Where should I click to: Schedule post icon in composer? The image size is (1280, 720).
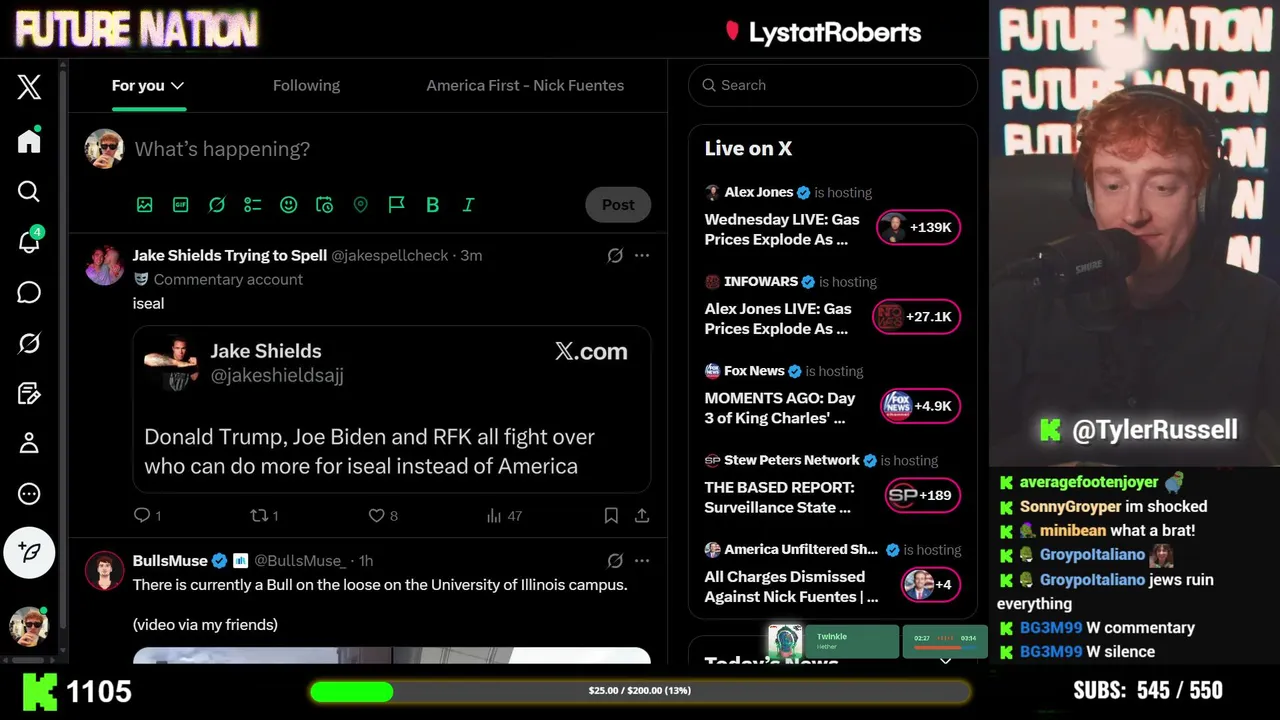click(325, 205)
